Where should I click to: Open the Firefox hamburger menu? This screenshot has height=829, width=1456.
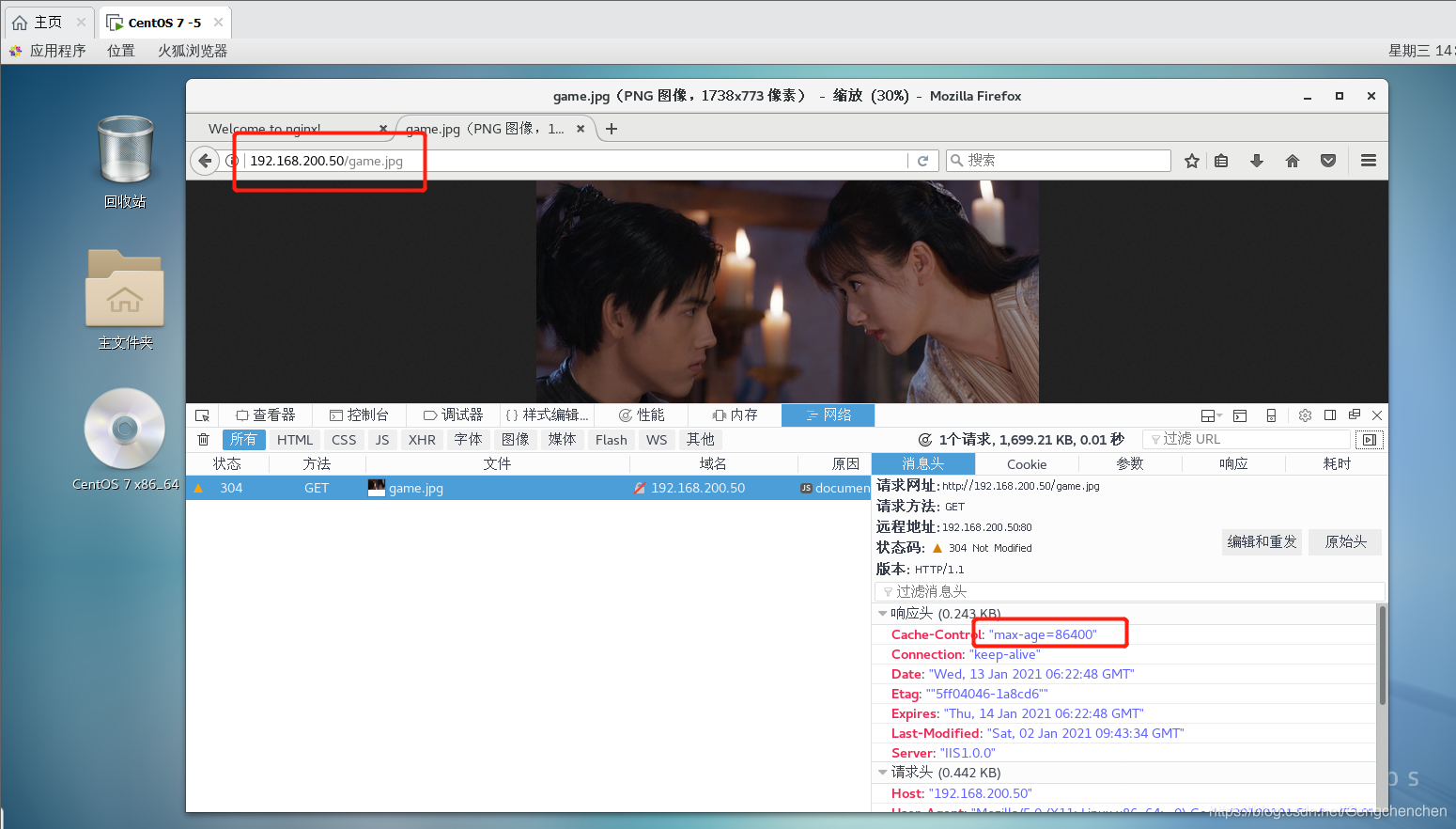click(1369, 161)
